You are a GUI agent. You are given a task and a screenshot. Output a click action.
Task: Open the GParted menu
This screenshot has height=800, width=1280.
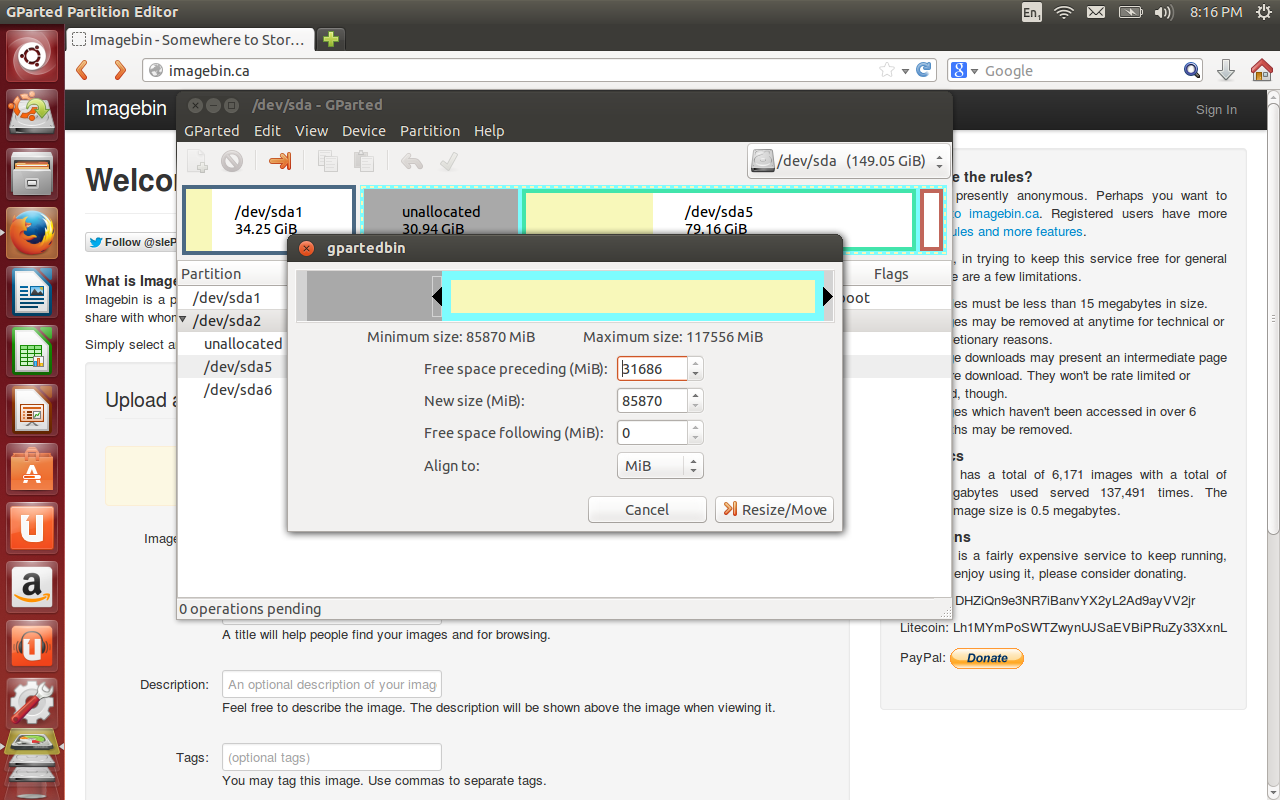[212, 131]
